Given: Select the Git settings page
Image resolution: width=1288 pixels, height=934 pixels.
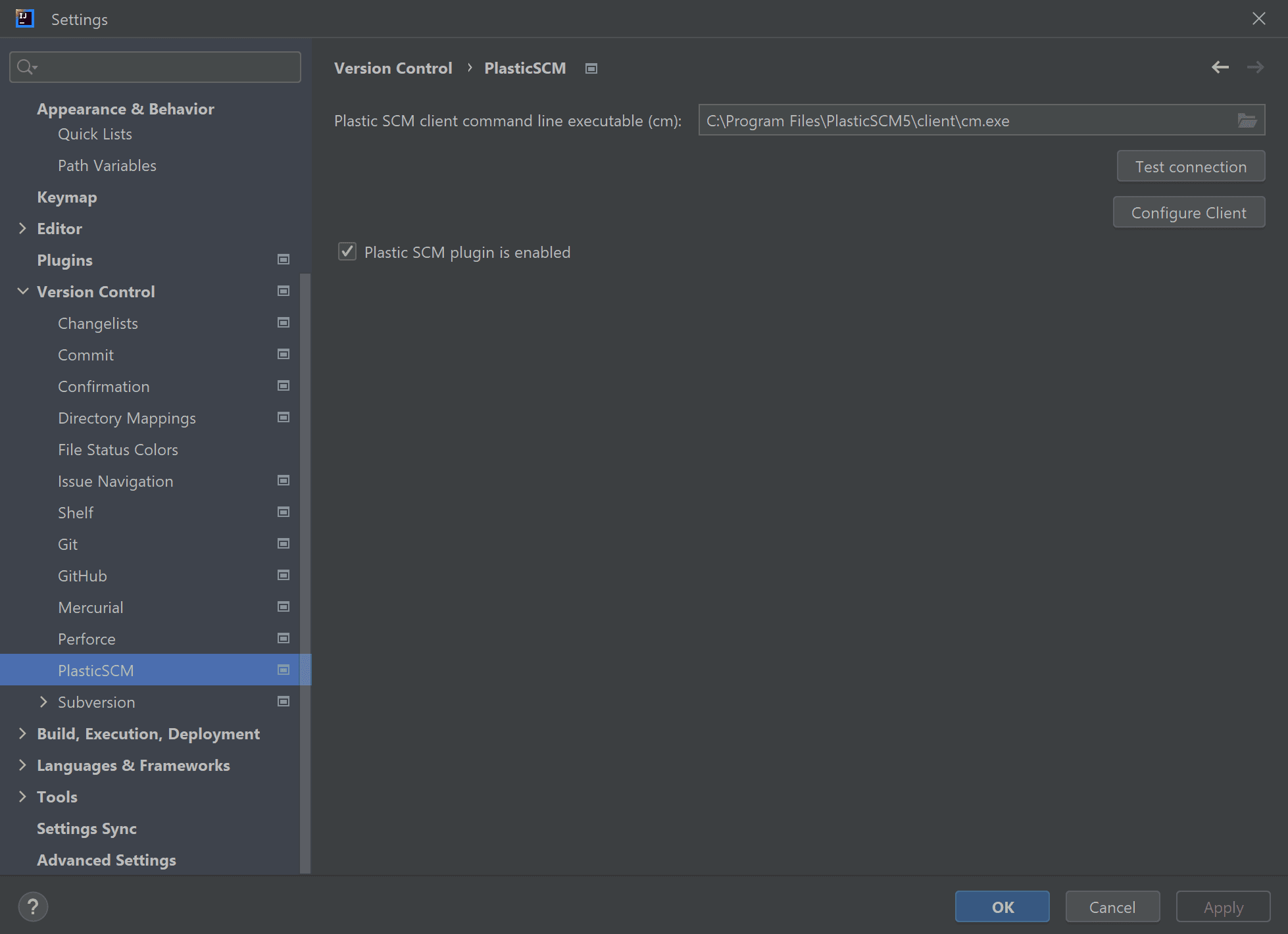Looking at the screenshot, I should click(x=68, y=545).
